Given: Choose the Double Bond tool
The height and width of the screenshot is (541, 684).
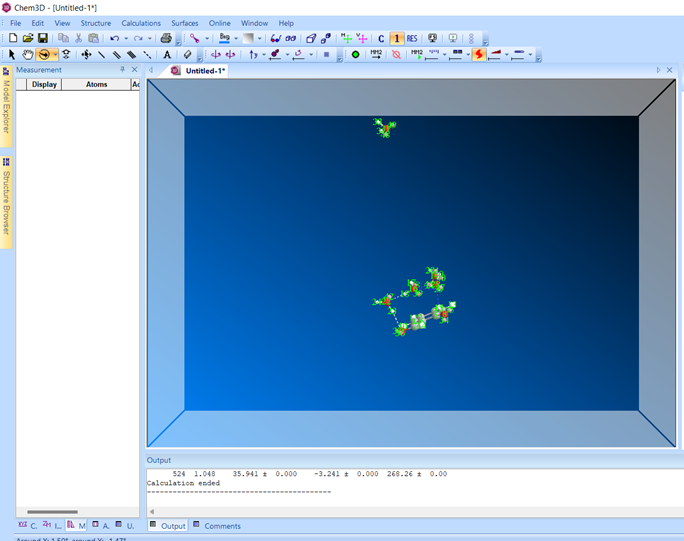Looking at the screenshot, I should click(x=116, y=55).
